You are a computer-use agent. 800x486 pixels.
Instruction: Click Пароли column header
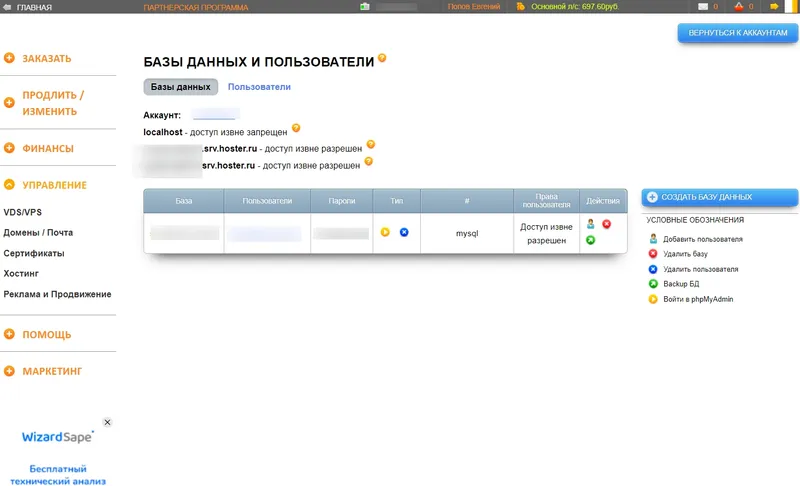(x=342, y=201)
